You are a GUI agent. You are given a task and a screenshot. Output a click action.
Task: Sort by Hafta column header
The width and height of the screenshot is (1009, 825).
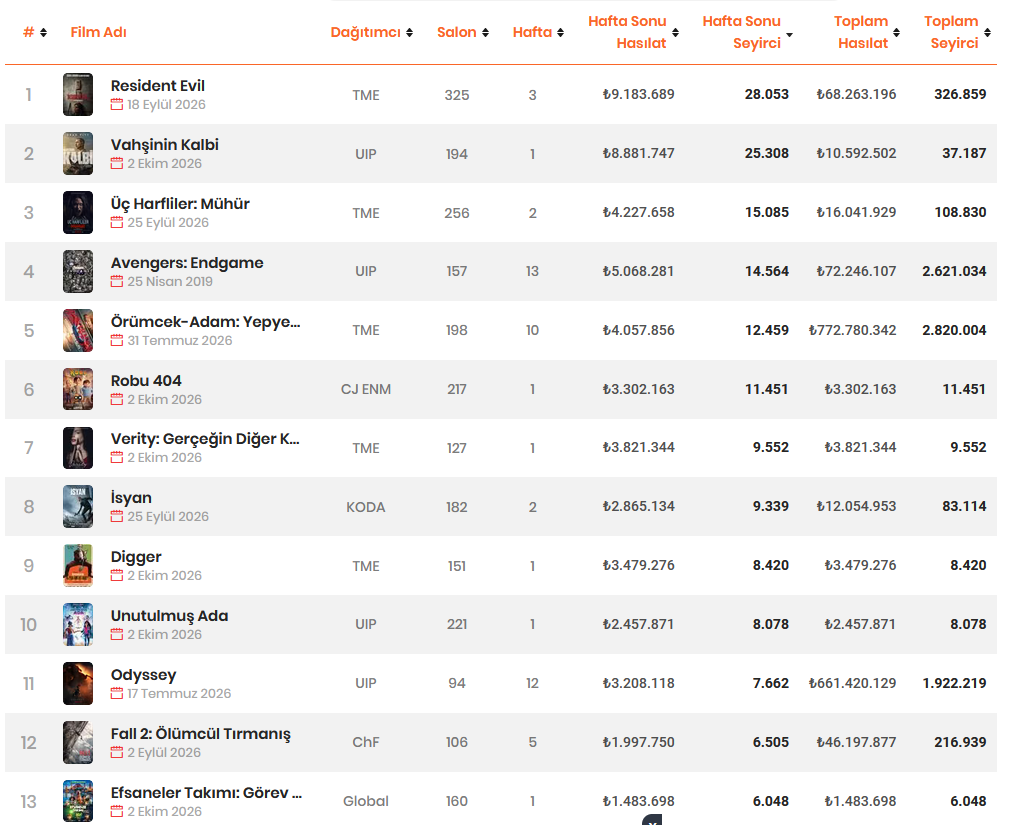click(538, 32)
